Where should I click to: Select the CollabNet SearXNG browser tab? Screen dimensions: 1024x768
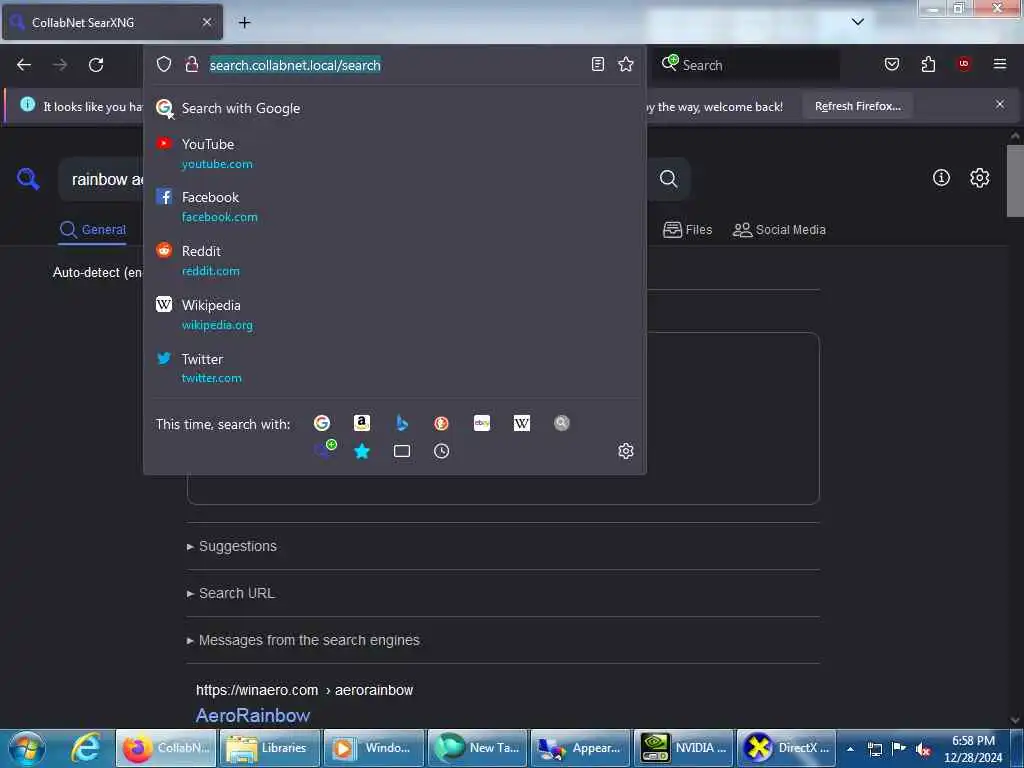(x=112, y=22)
